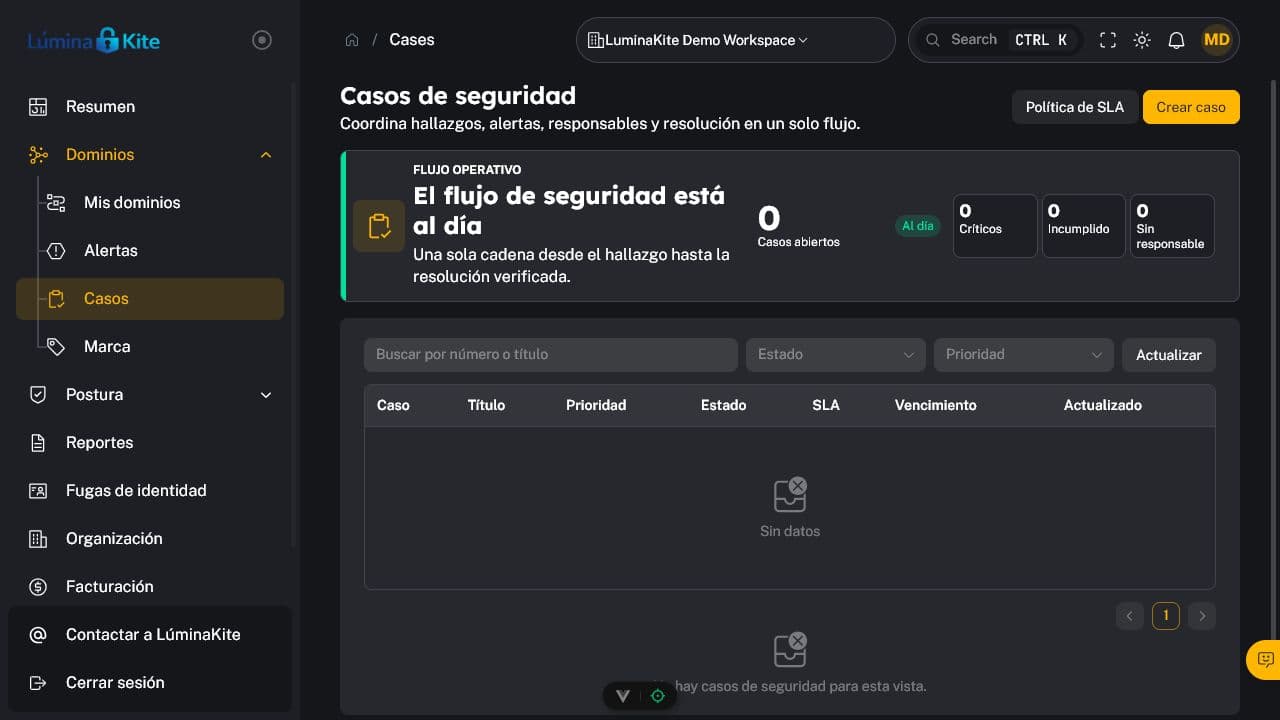Select page 1 in pagination
This screenshot has width=1280, height=720.
[x=1166, y=616]
